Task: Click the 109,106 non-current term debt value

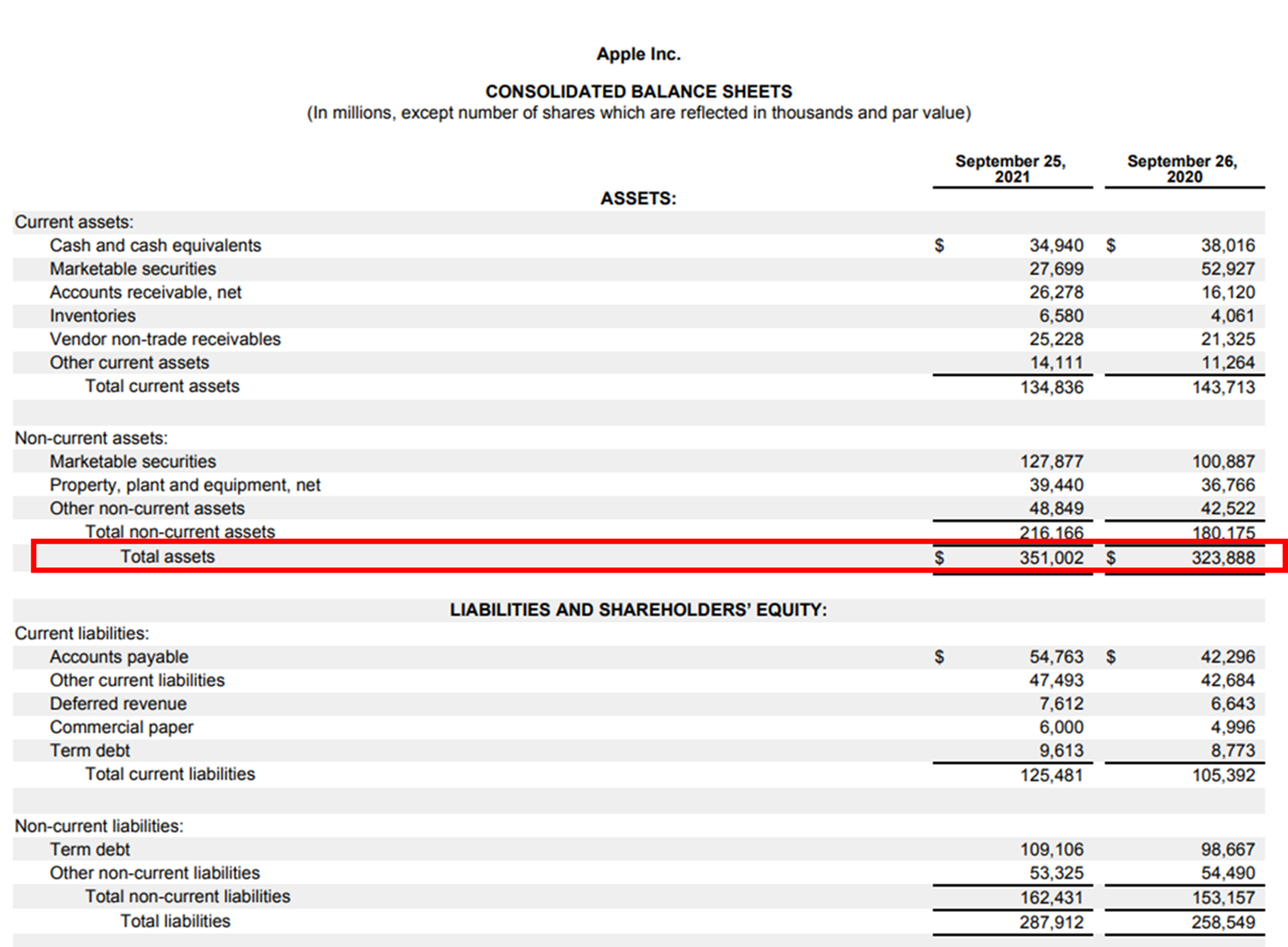Action: (1051, 850)
